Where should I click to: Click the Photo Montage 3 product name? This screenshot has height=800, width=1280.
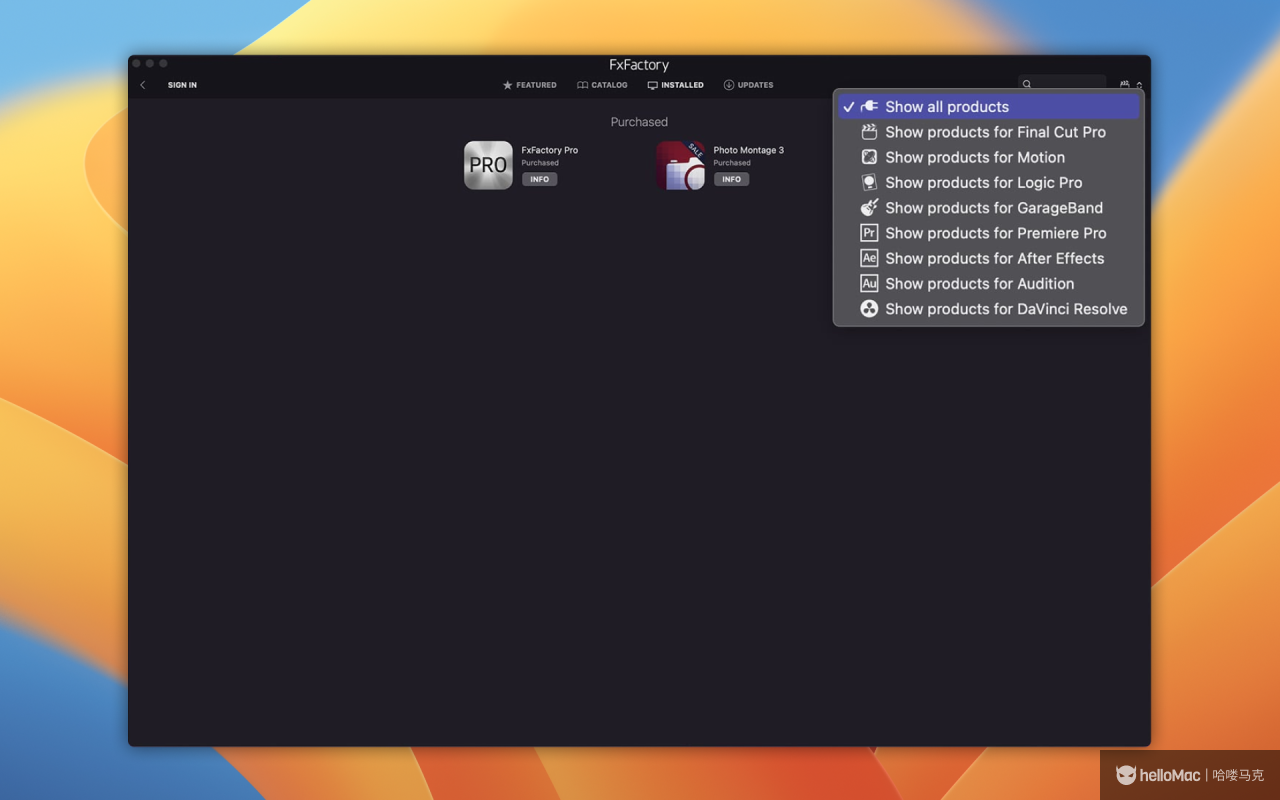749,150
